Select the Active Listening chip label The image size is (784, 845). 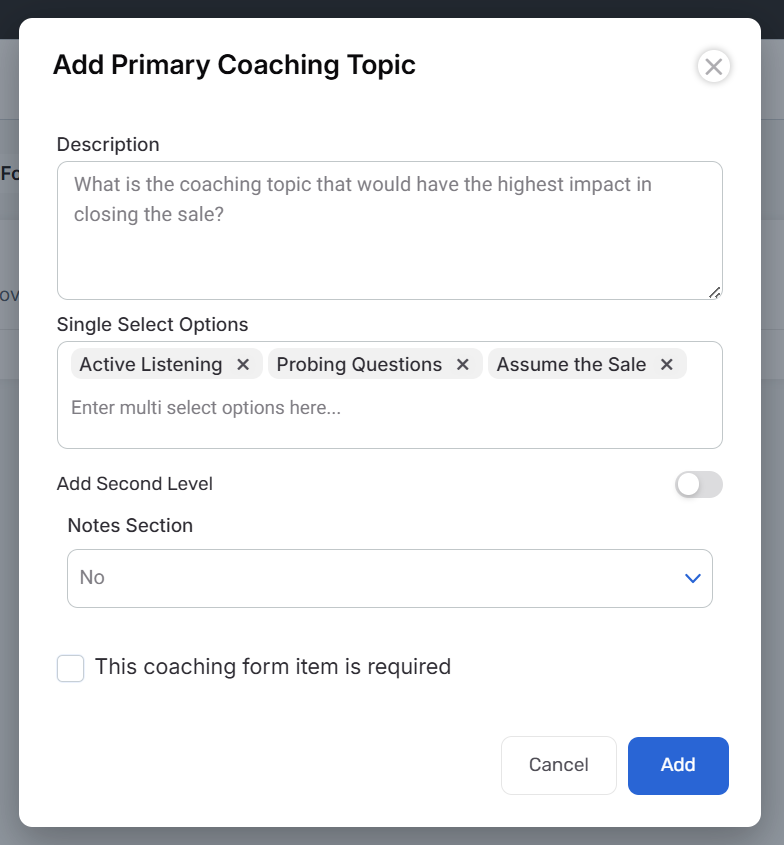[x=151, y=365]
